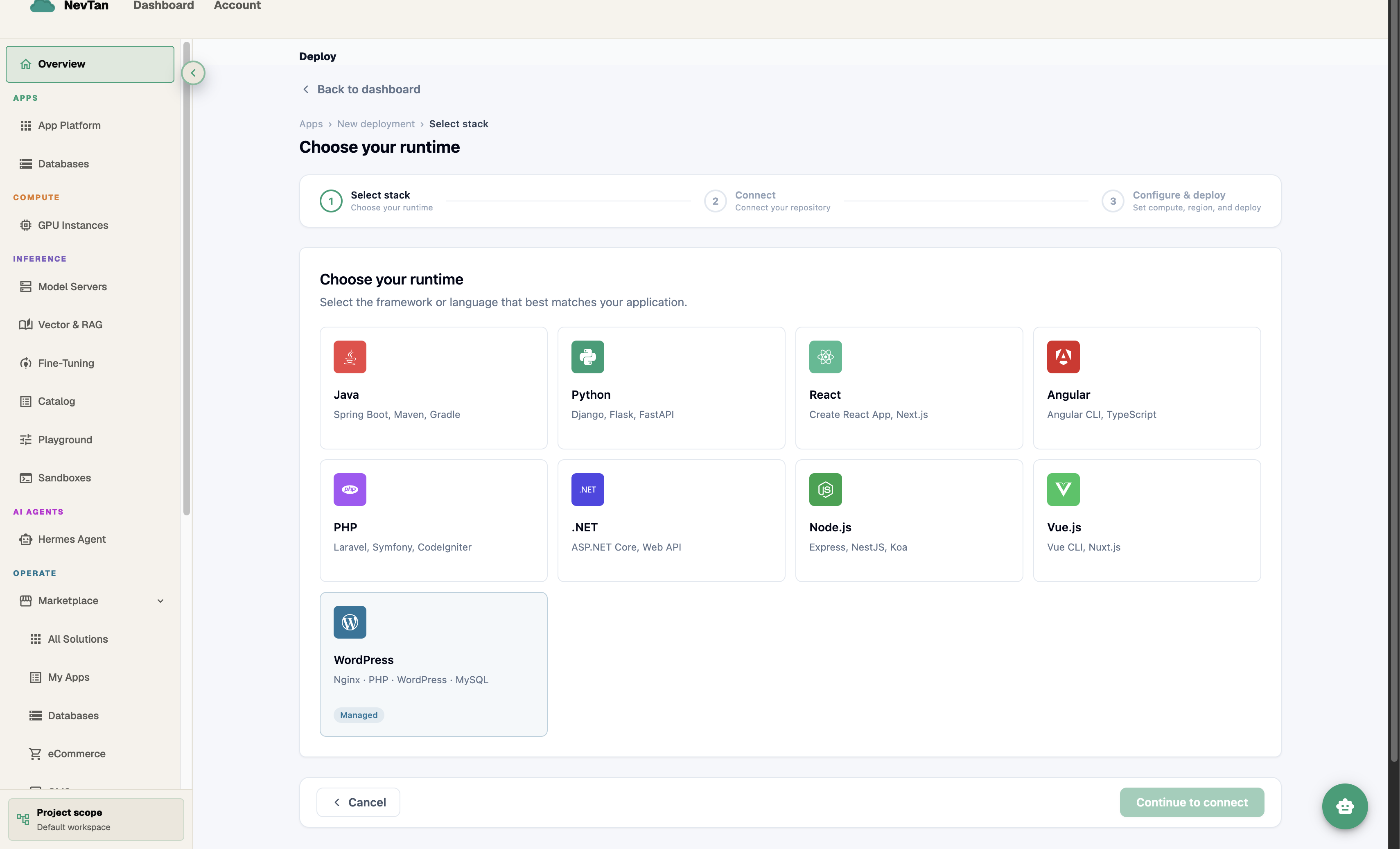Image resolution: width=1400 pixels, height=849 pixels.
Task: Collapse the Marketplace section chevron
Action: (x=160, y=601)
